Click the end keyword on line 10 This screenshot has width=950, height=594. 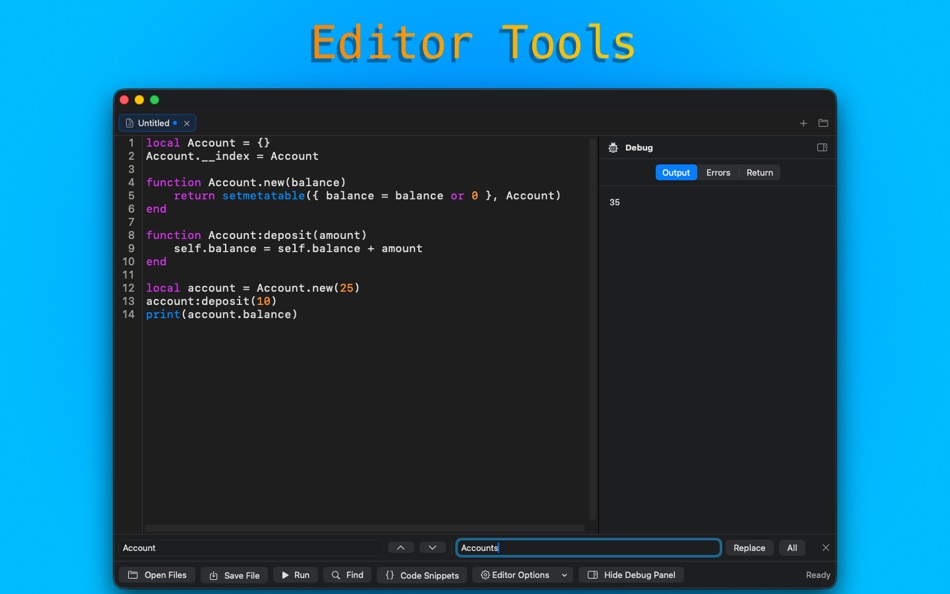(x=156, y=262)
